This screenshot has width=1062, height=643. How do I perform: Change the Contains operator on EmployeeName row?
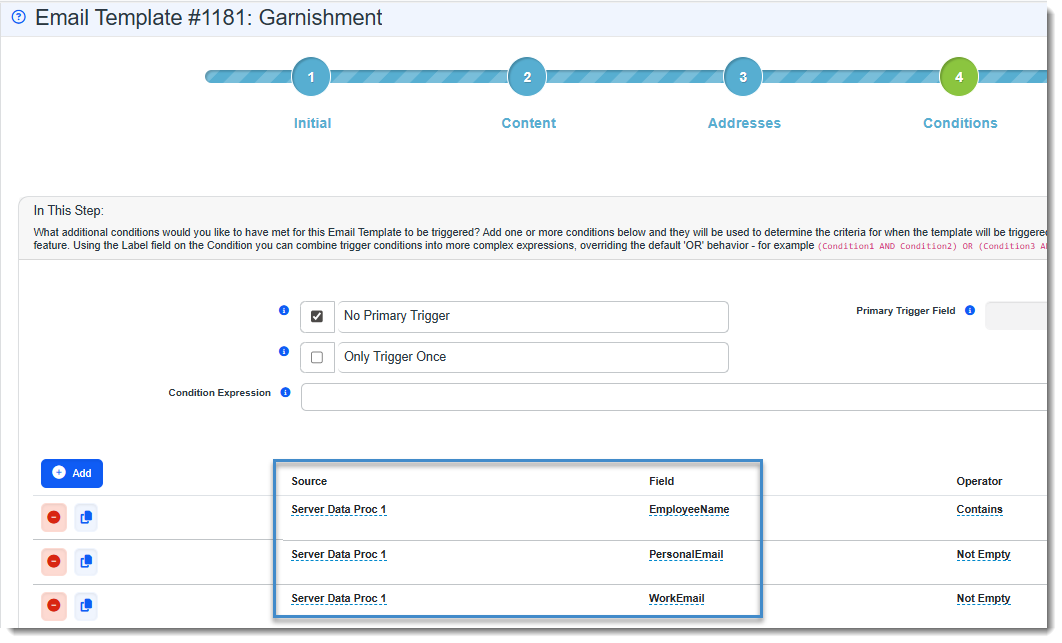tap(979, 509)
